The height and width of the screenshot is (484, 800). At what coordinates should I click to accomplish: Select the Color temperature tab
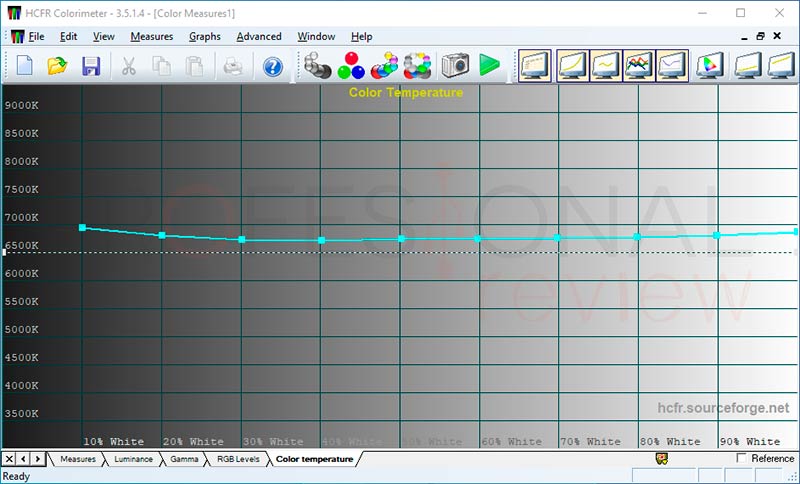pyautogui.click(x=314, y=459)
